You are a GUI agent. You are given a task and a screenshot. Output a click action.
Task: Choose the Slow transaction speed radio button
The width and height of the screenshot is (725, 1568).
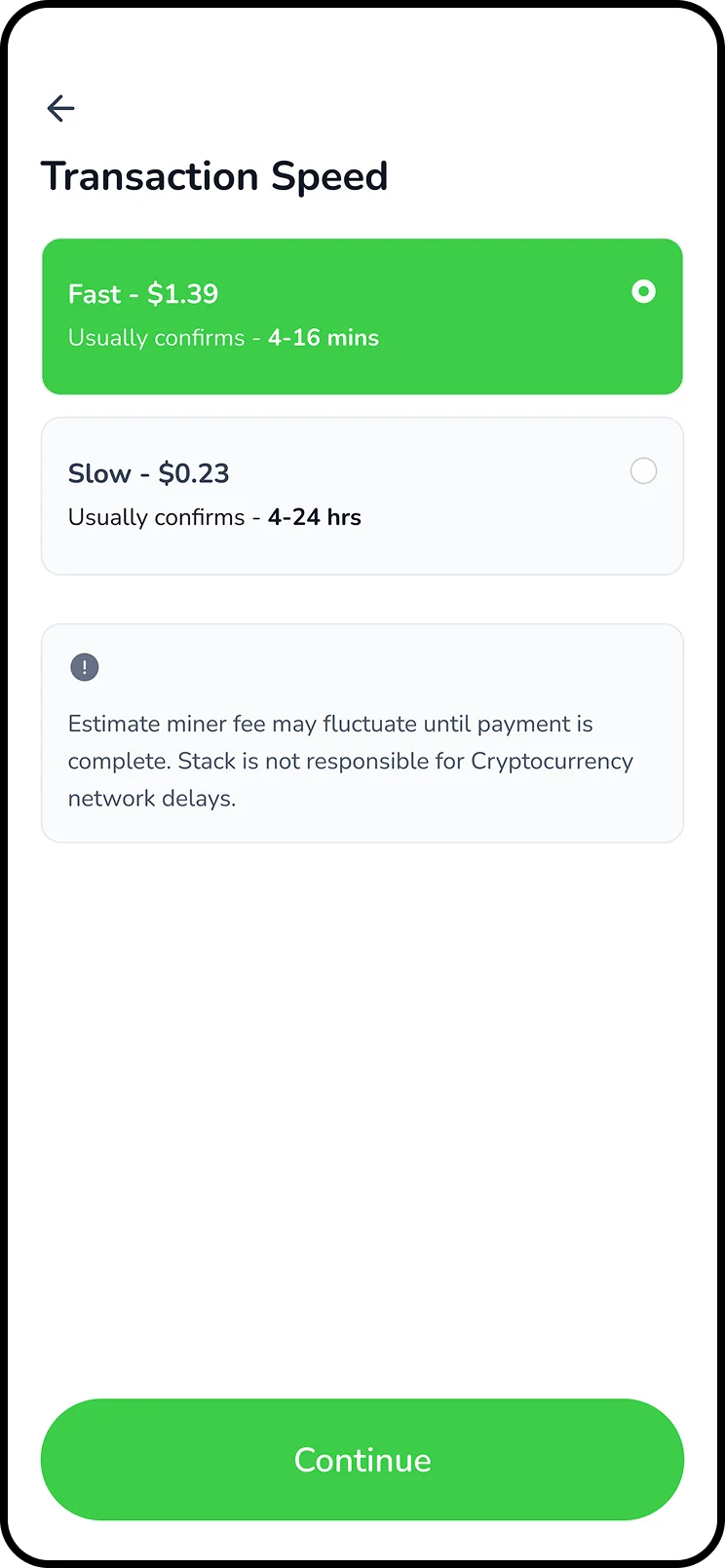point(643,470)
